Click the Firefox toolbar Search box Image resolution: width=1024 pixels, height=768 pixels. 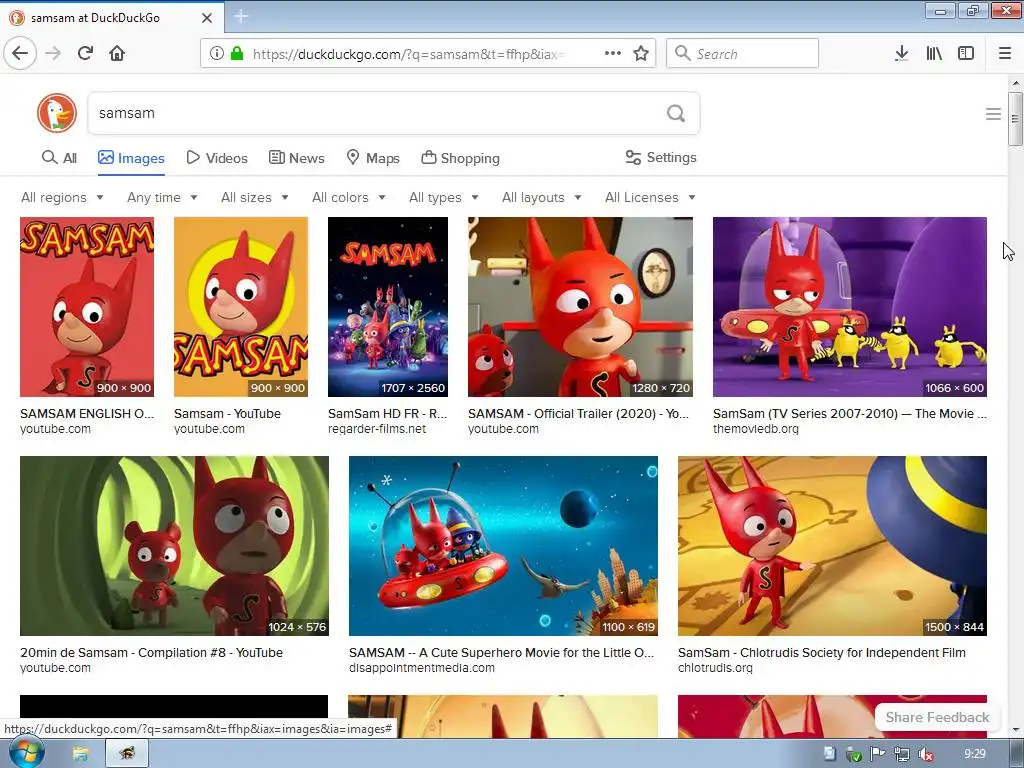[742, 54]
